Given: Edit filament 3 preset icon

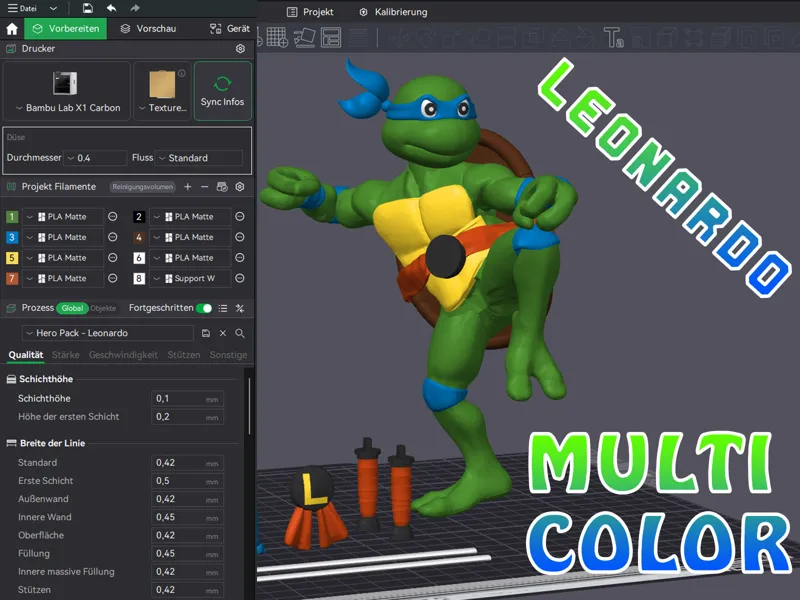Looking at the screenshot, I should tap(113, 237).
